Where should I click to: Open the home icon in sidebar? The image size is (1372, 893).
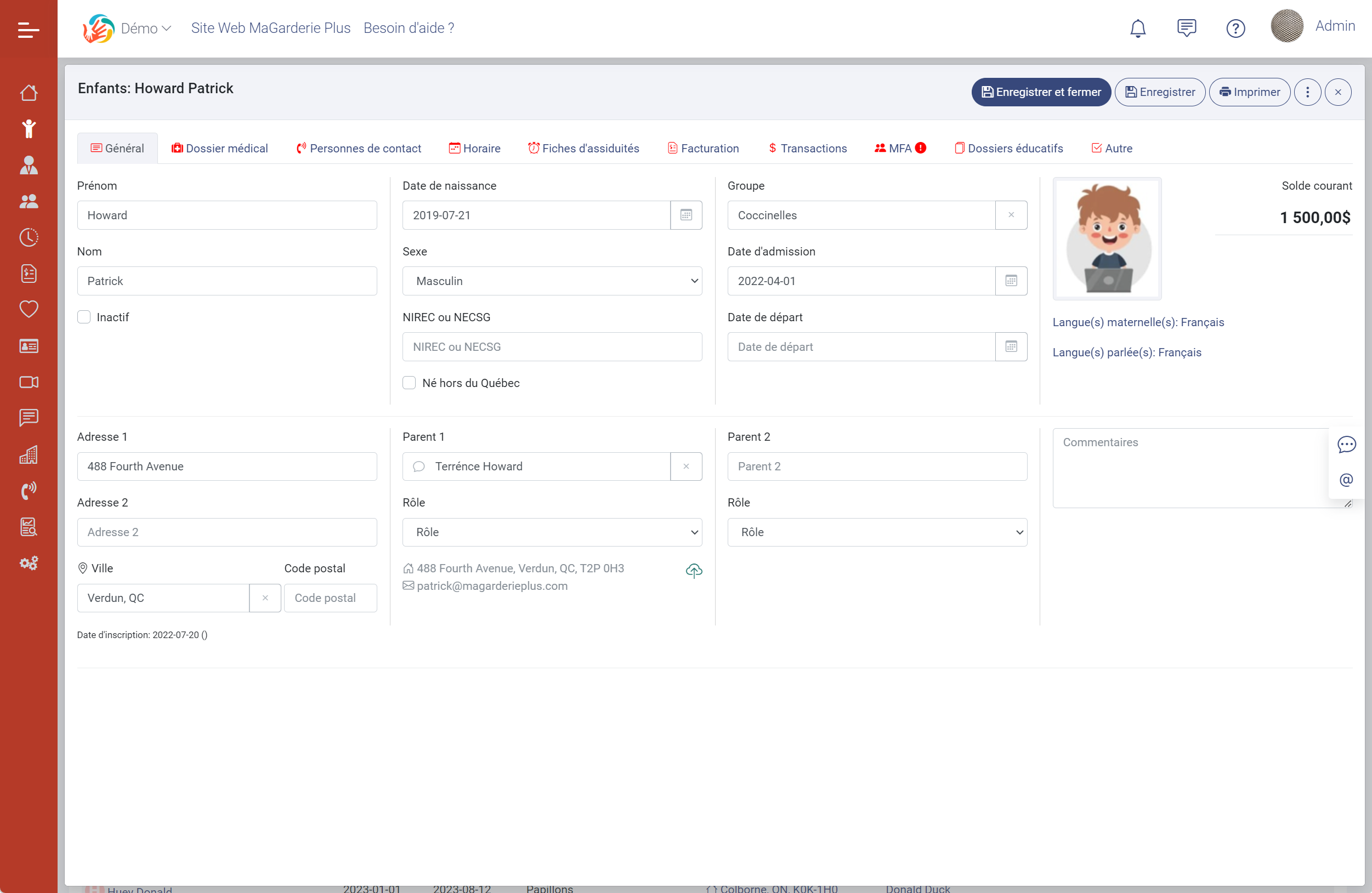(29, 93)
